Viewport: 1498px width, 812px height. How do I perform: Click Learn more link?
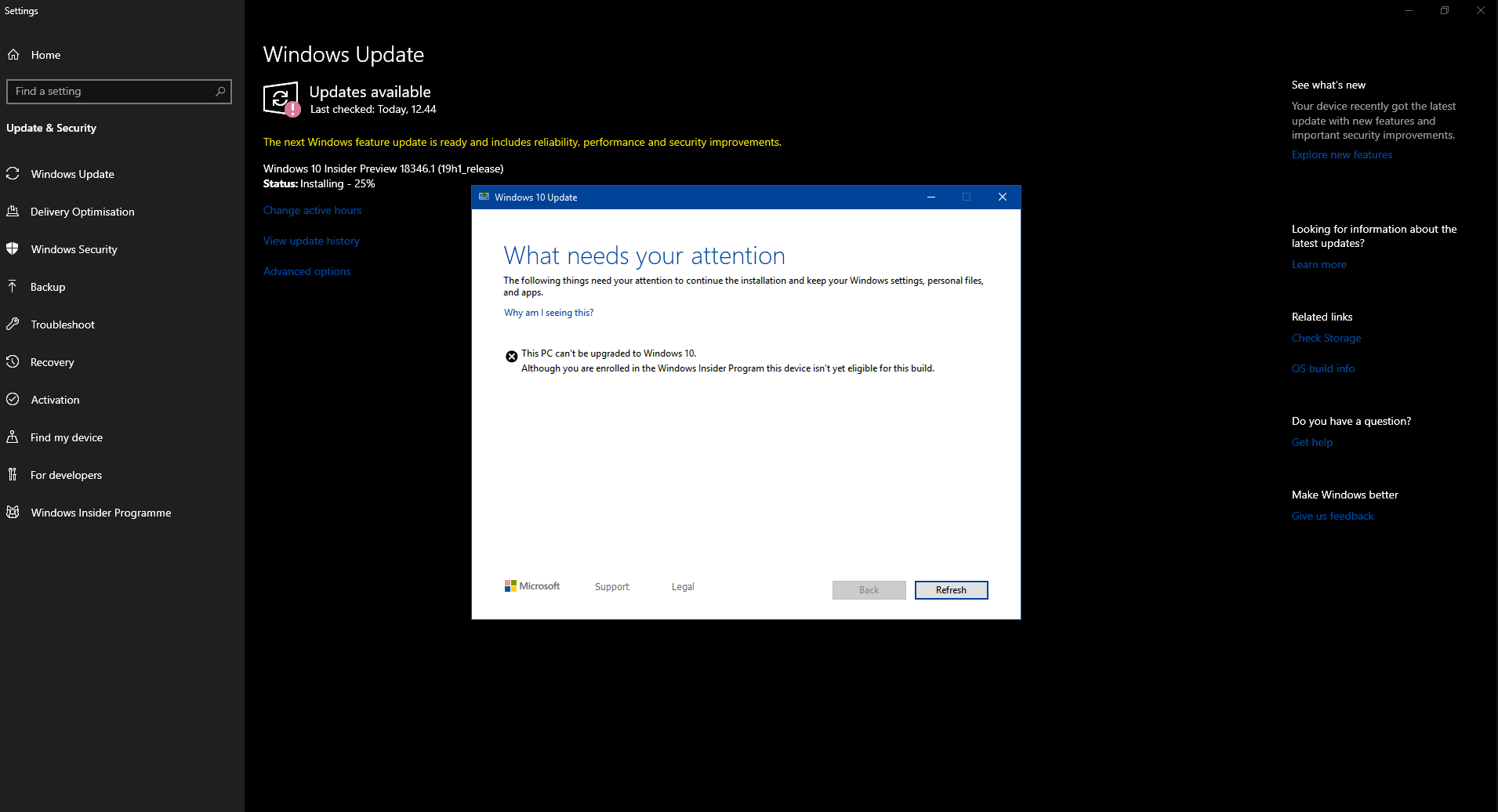pos(1319,264)
